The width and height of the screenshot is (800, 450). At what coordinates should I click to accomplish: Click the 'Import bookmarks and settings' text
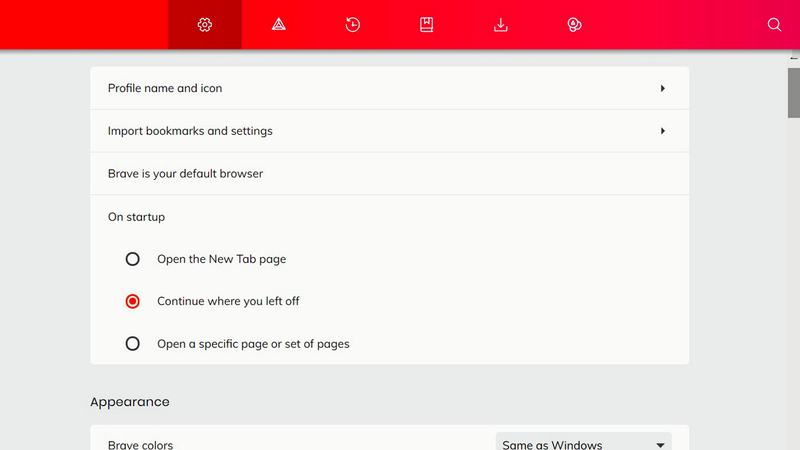tap(190, 131)
